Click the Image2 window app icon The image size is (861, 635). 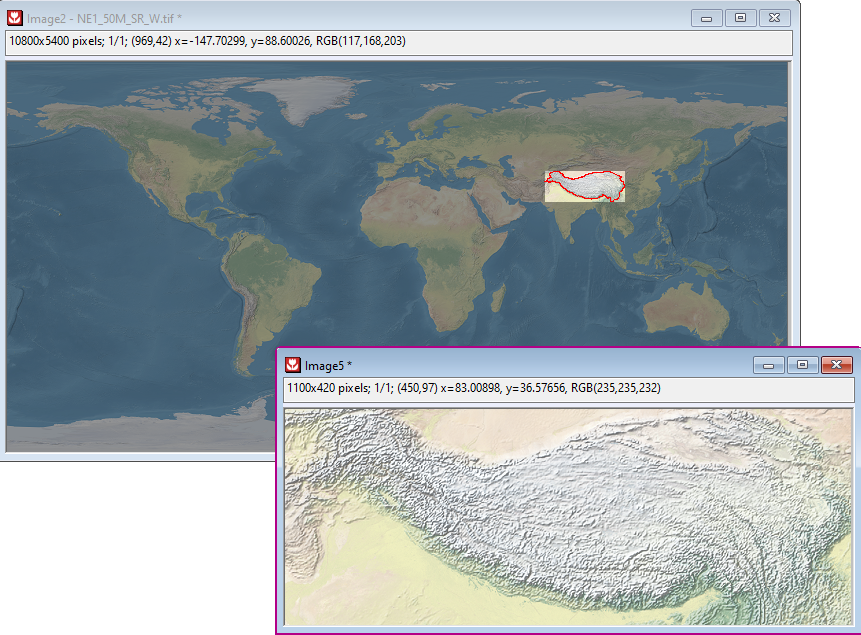[15, 18]
